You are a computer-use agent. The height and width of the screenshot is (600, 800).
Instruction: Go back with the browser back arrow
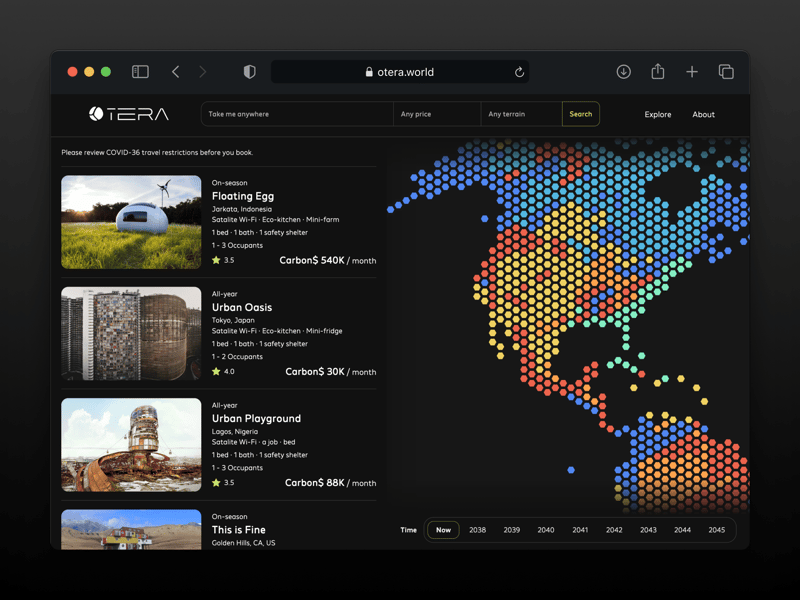(x=175, y=72)
